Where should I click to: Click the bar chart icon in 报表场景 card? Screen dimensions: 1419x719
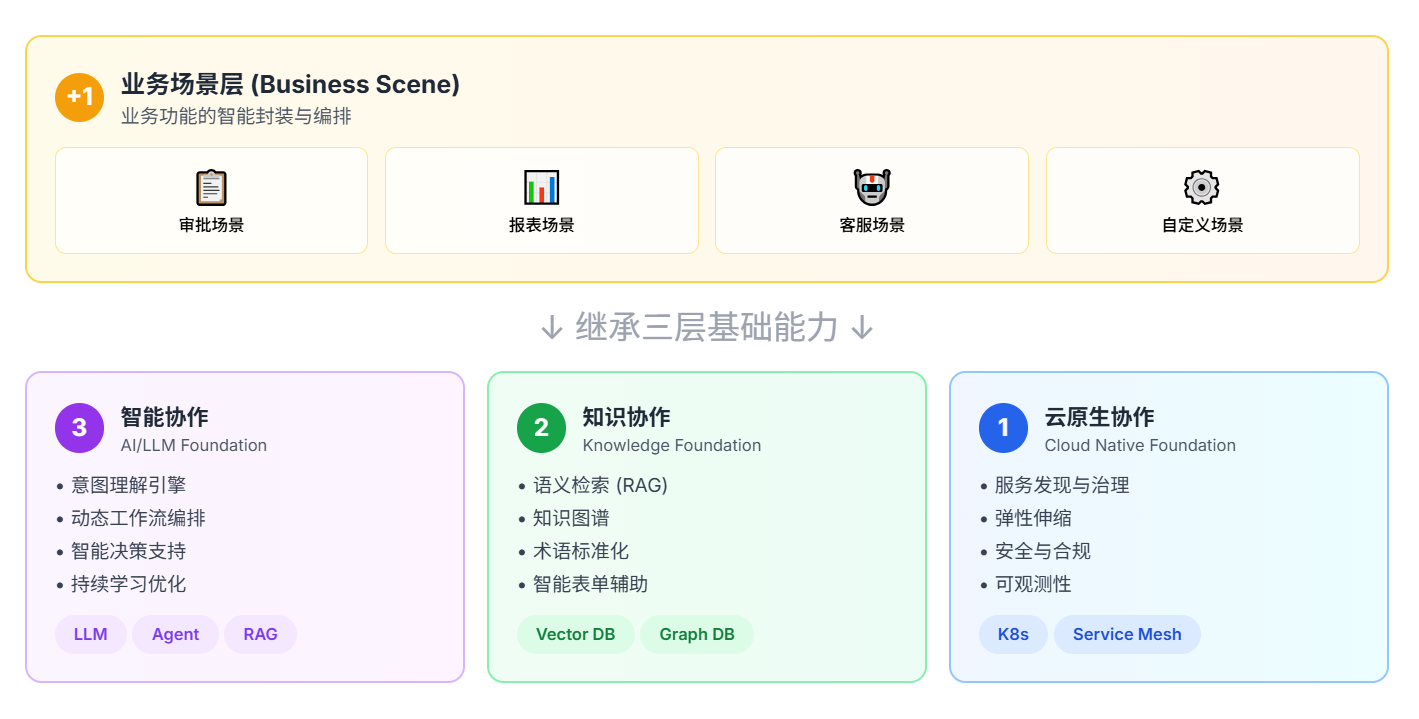point(541,185)
